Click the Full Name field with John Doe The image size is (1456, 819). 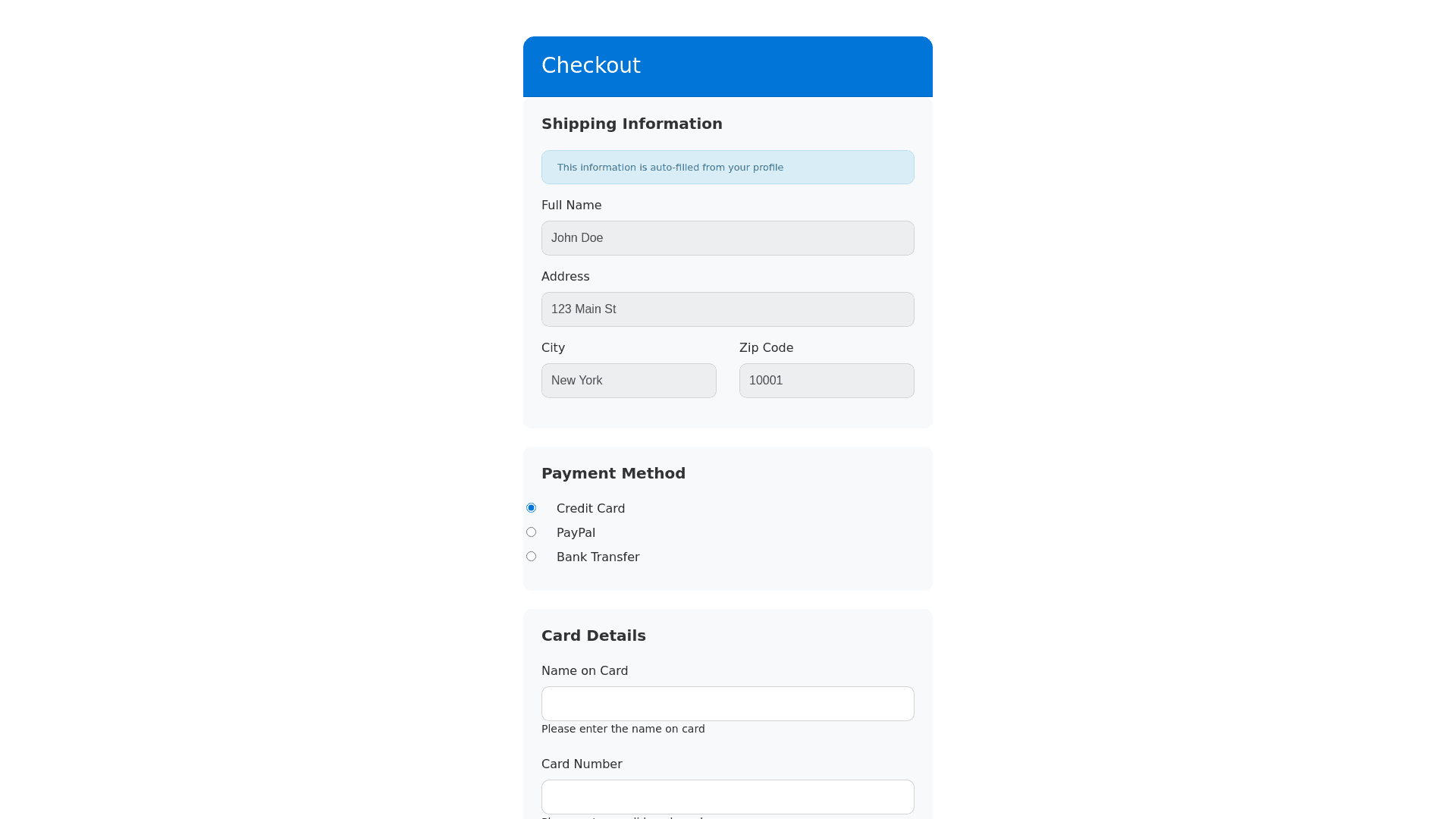(727, 238)
